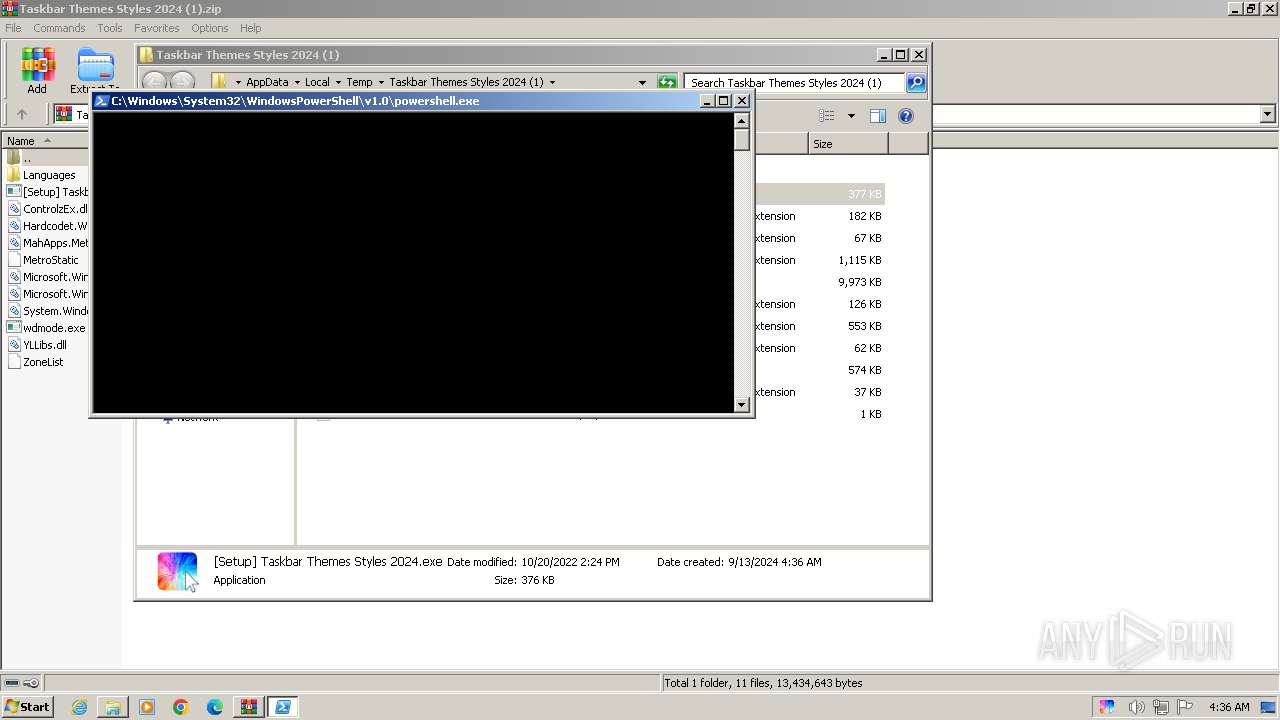Switch to WinRAR taskbar button
Viewport: 1280px width, 720px height.
(248, 707)
